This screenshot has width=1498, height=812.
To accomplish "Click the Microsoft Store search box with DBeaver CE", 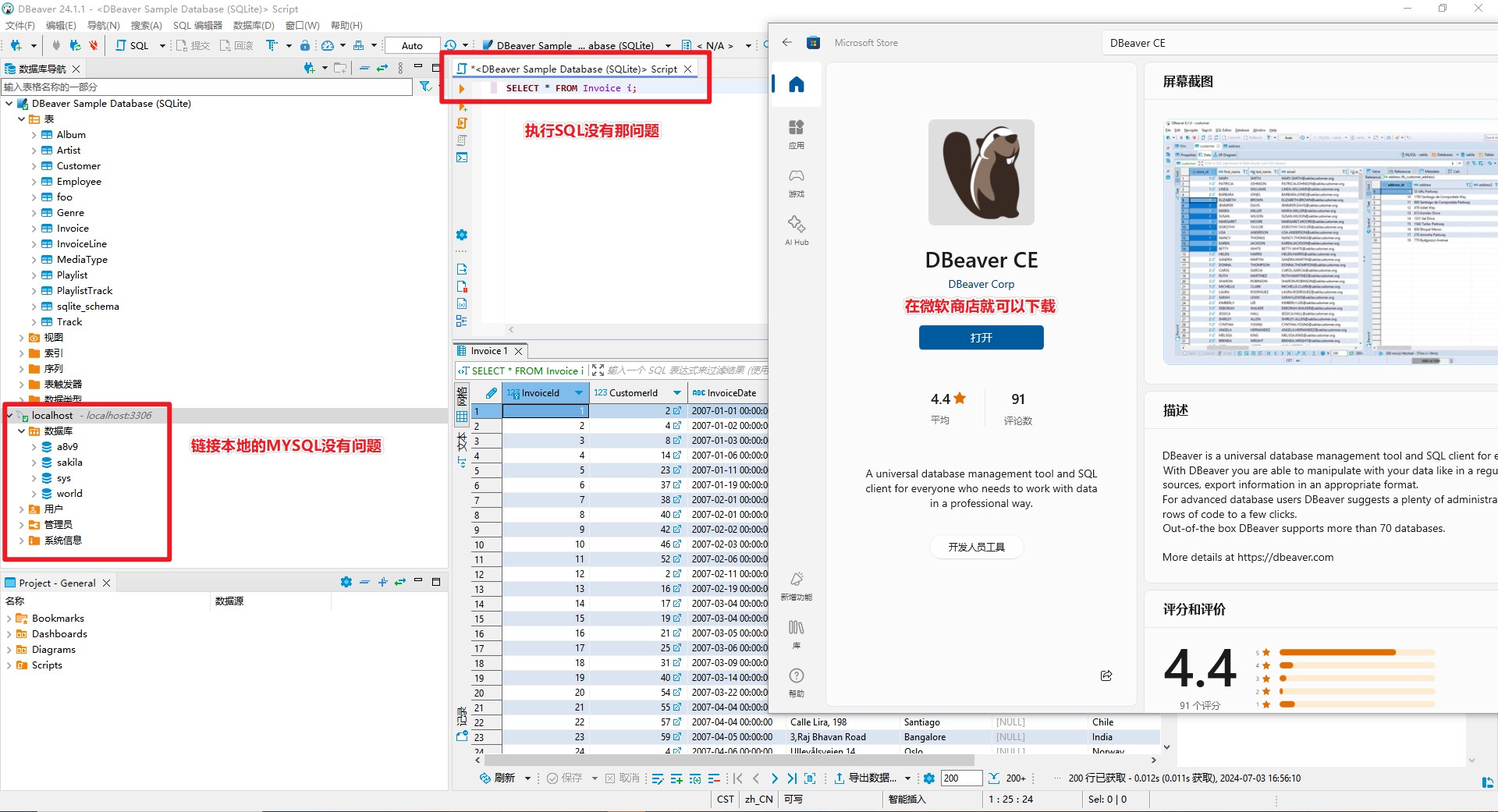I will point(1299,43).
